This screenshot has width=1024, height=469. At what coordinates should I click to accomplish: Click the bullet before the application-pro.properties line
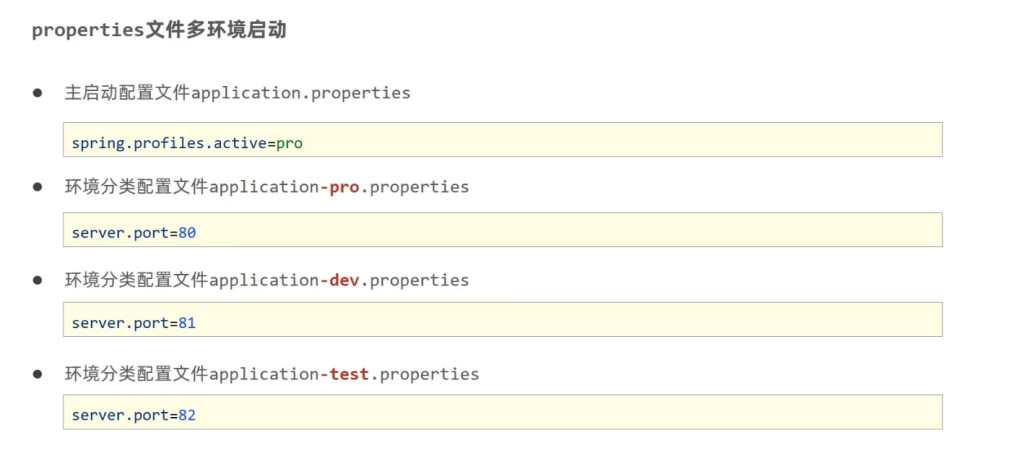click(38, 187)
